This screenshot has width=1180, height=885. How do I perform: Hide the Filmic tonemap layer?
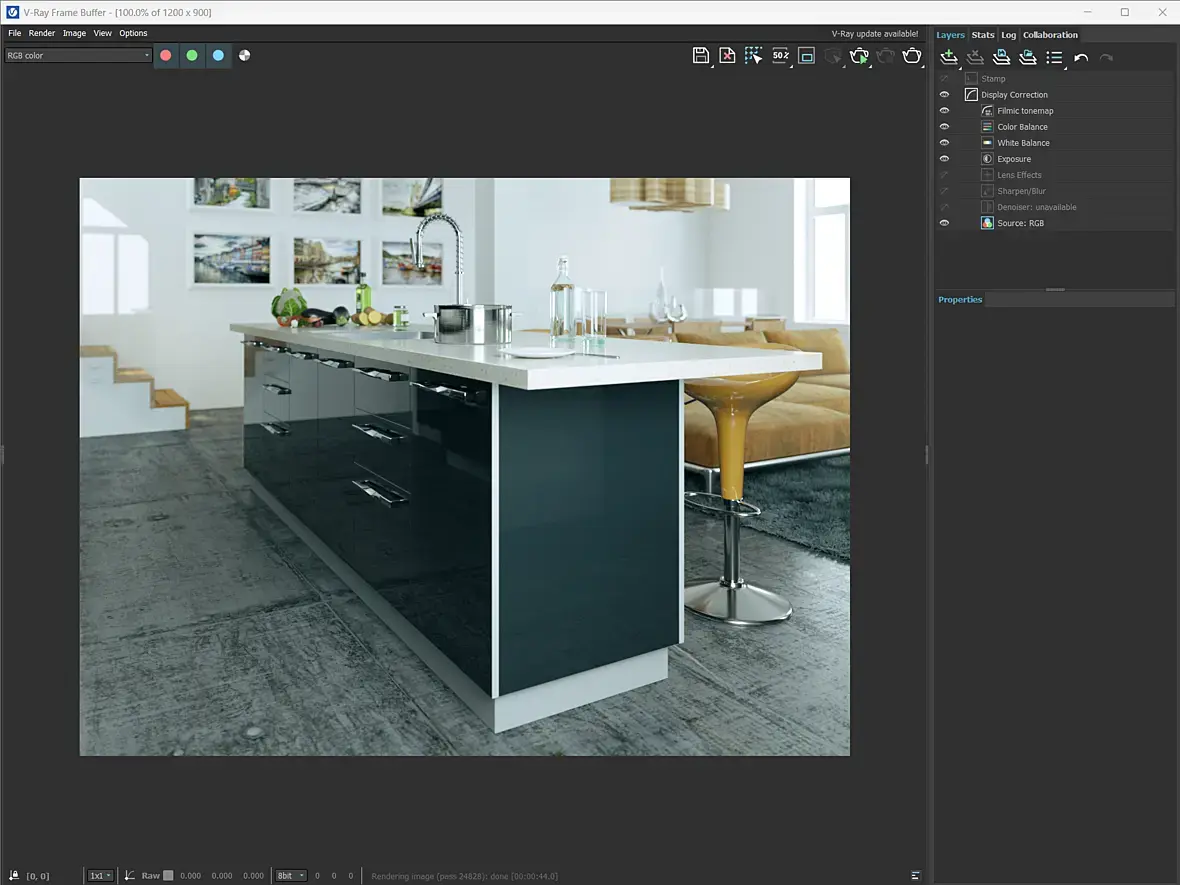[x=944, y=111]
